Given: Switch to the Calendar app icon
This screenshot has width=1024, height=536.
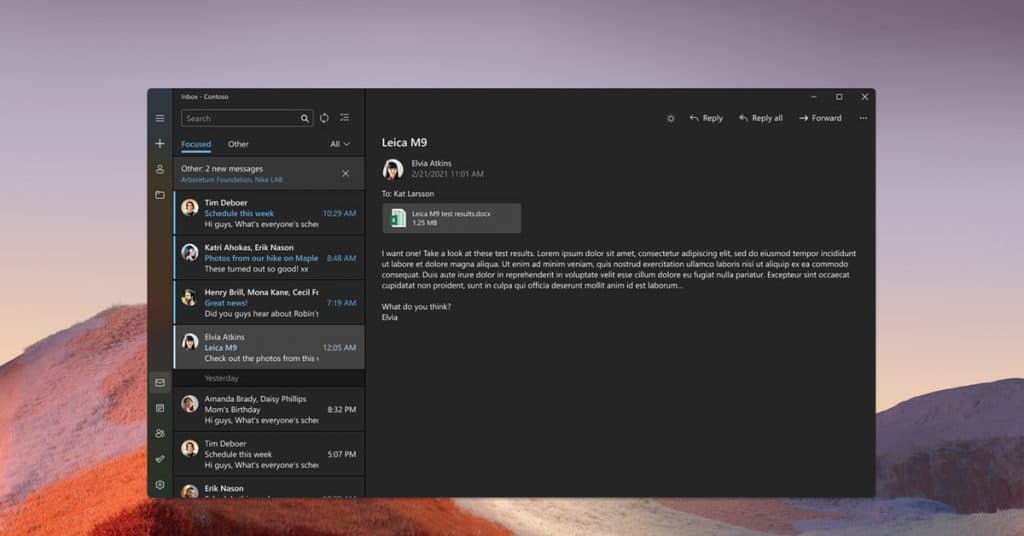Looking at the screenshot, I should [159, 408].
